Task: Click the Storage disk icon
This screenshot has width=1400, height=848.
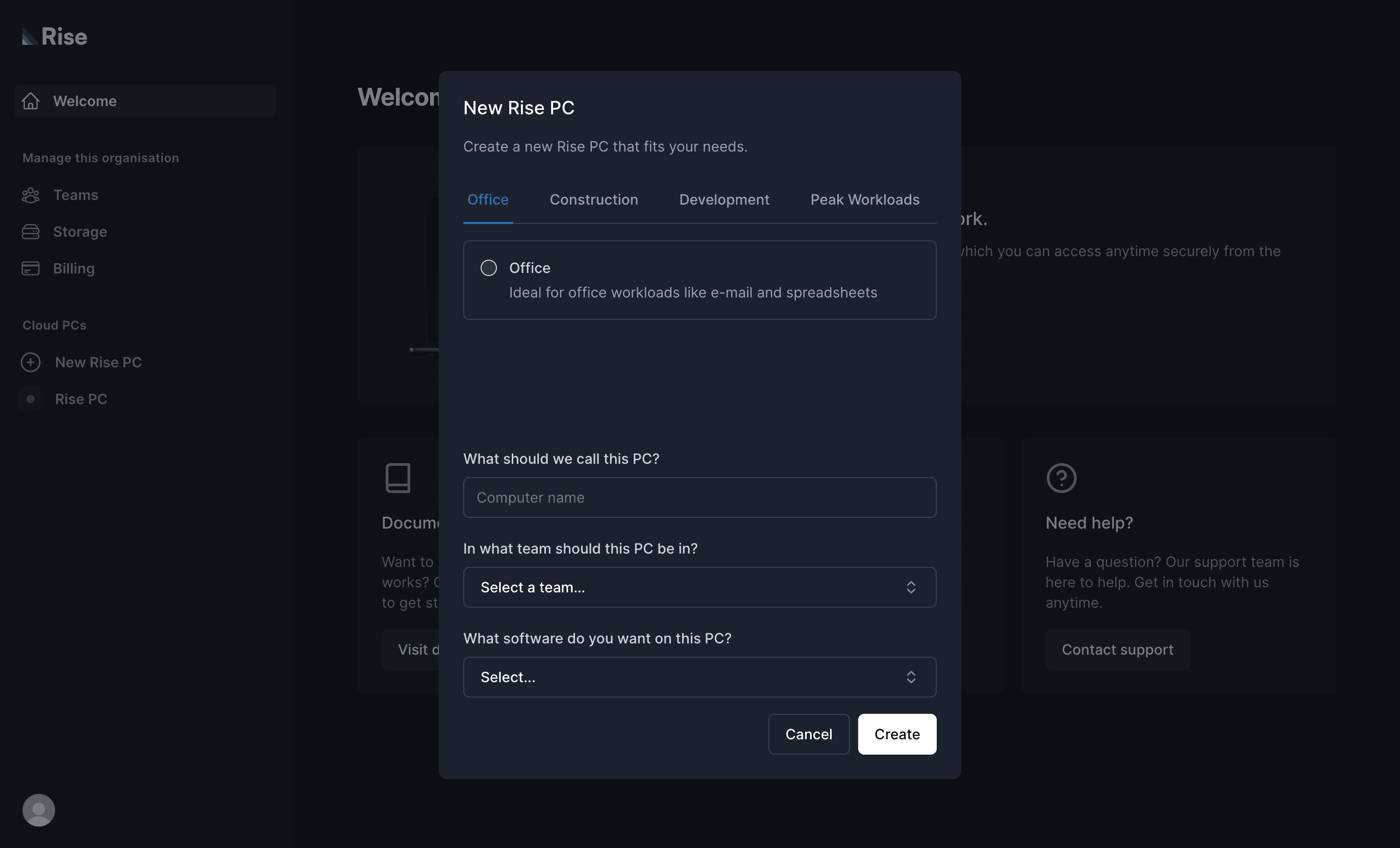Action: point(31,232)
